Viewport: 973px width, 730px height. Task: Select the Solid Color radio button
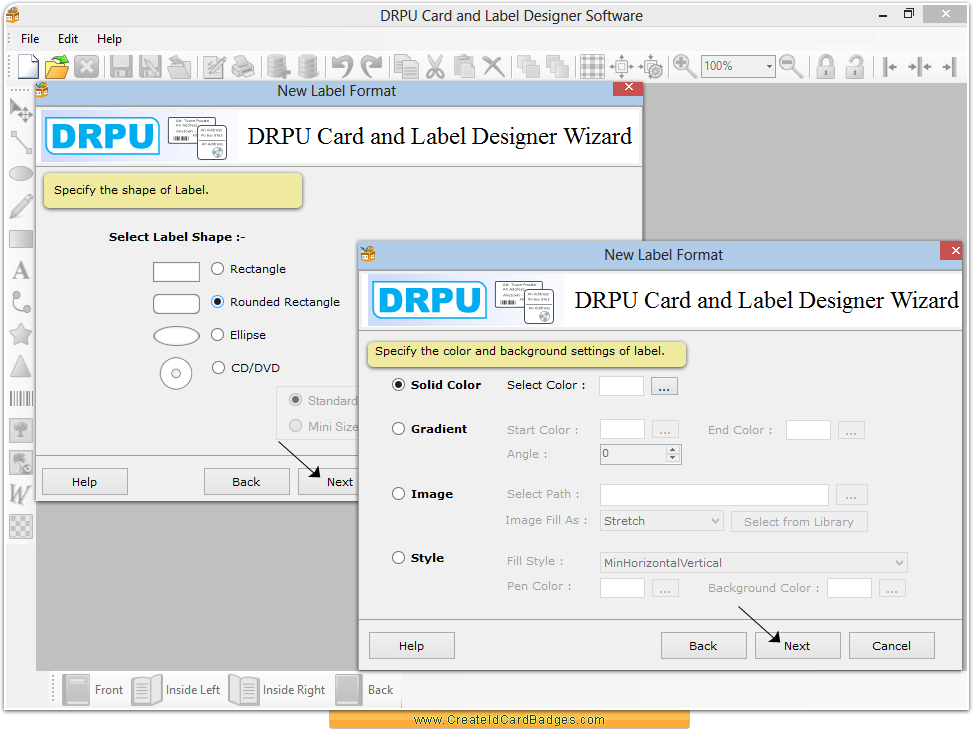point(398,385)
